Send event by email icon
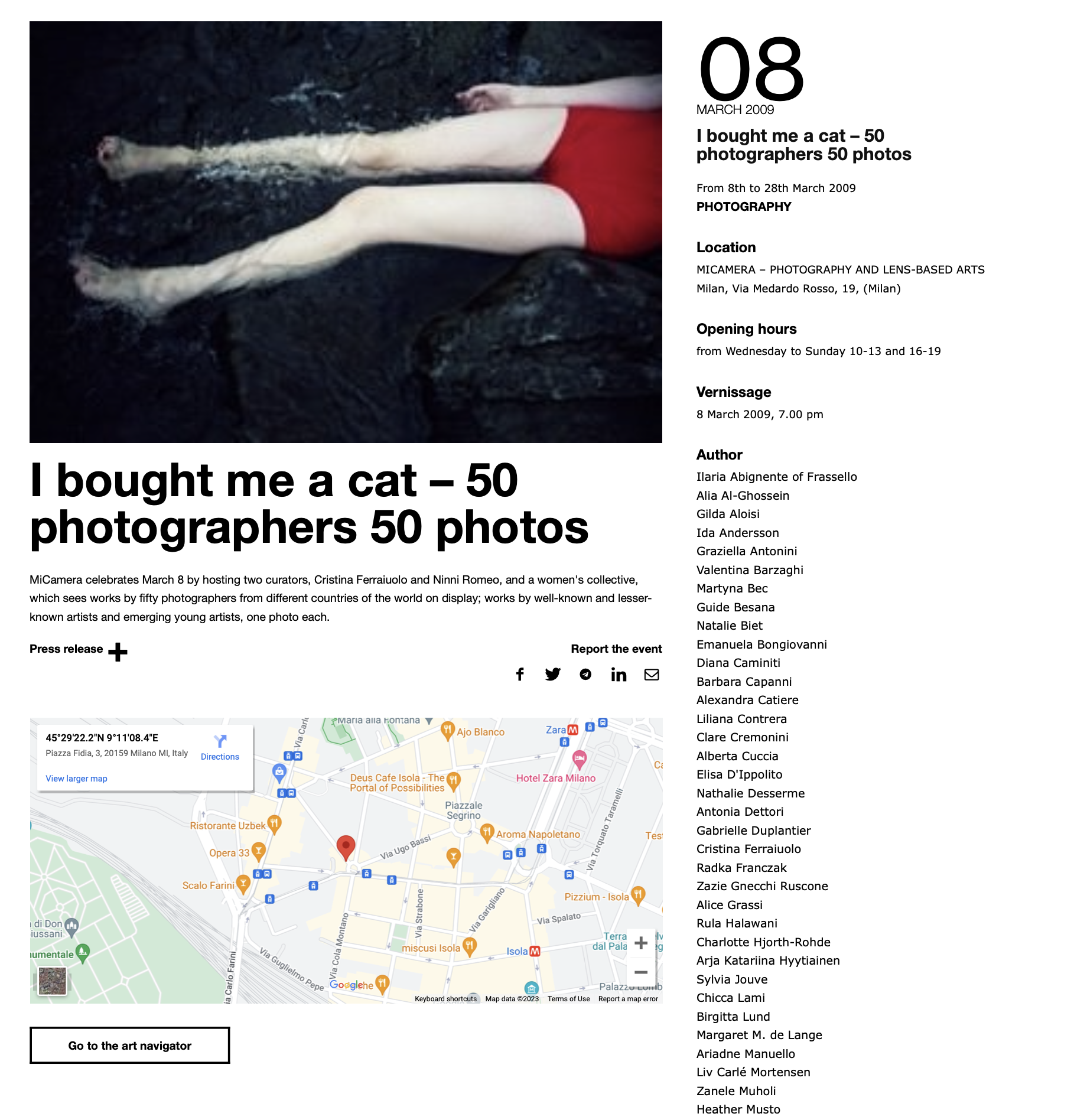 tap(652, 674)
